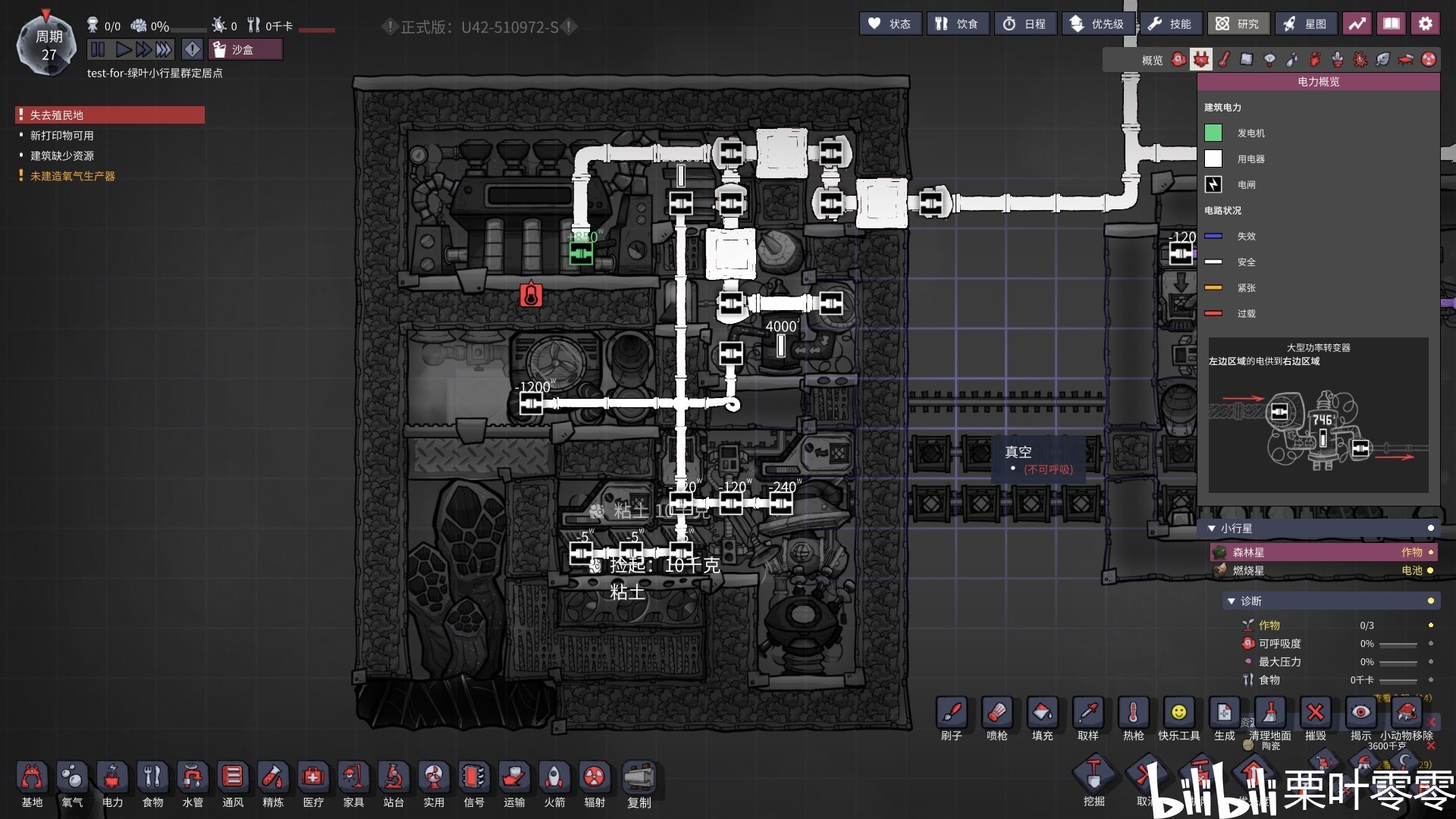The image size is (1456, 819).
Task: Open the 火箭 (Rocketry) build category
Action: (554, 784)
